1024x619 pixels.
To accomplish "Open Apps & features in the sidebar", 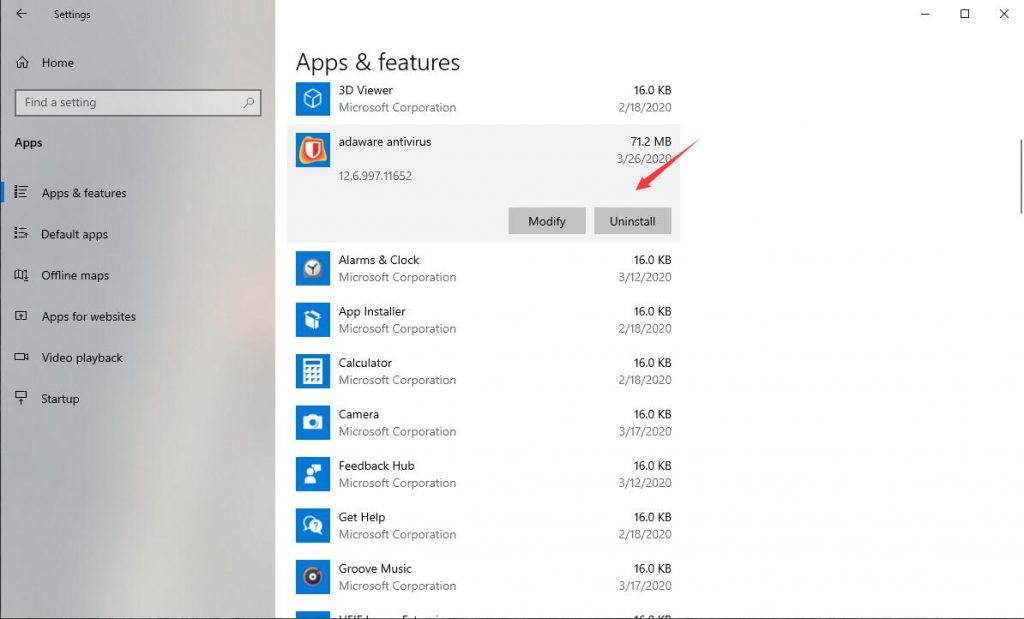I will (x=84, y=193).
